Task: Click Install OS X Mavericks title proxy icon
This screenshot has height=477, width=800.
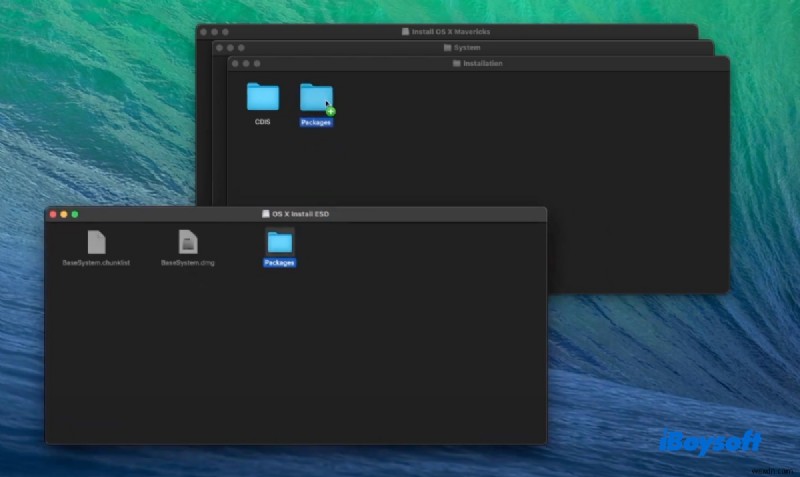Action: pos(406,32)
